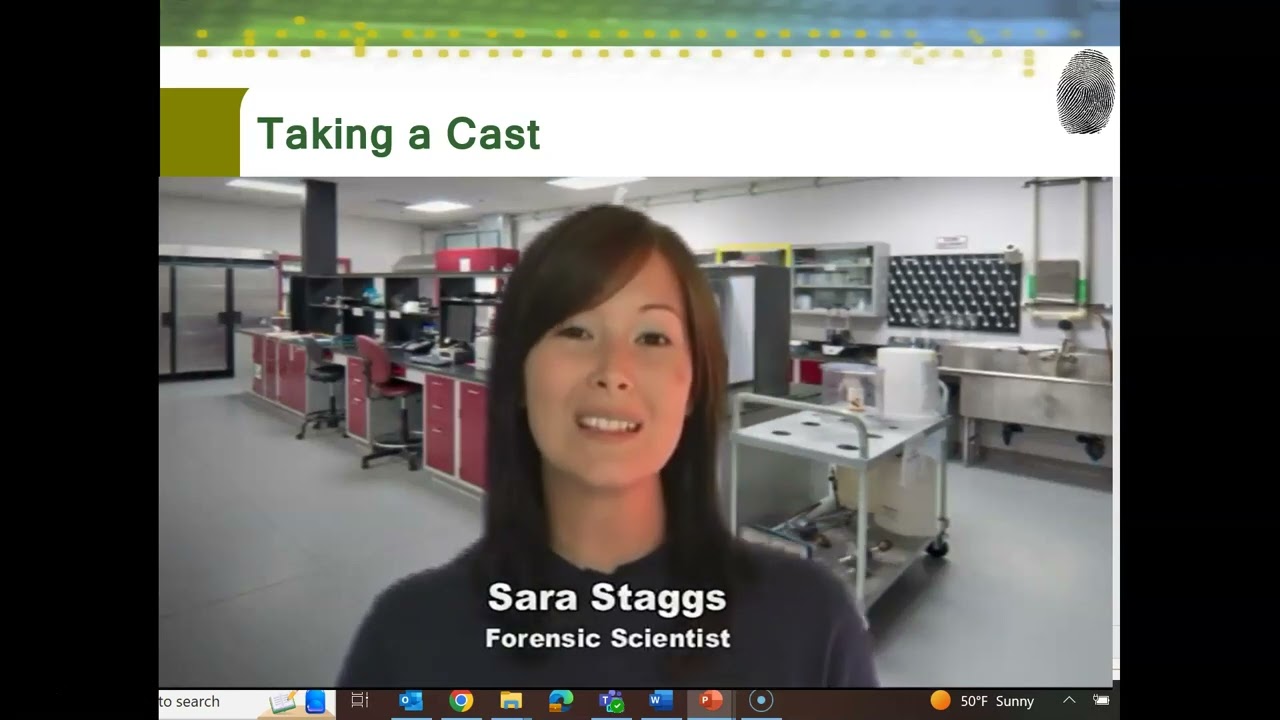Launch Outlook from the taskbar
The width and height of the screenshot is (1280, 720).
(x=411, y=701)
